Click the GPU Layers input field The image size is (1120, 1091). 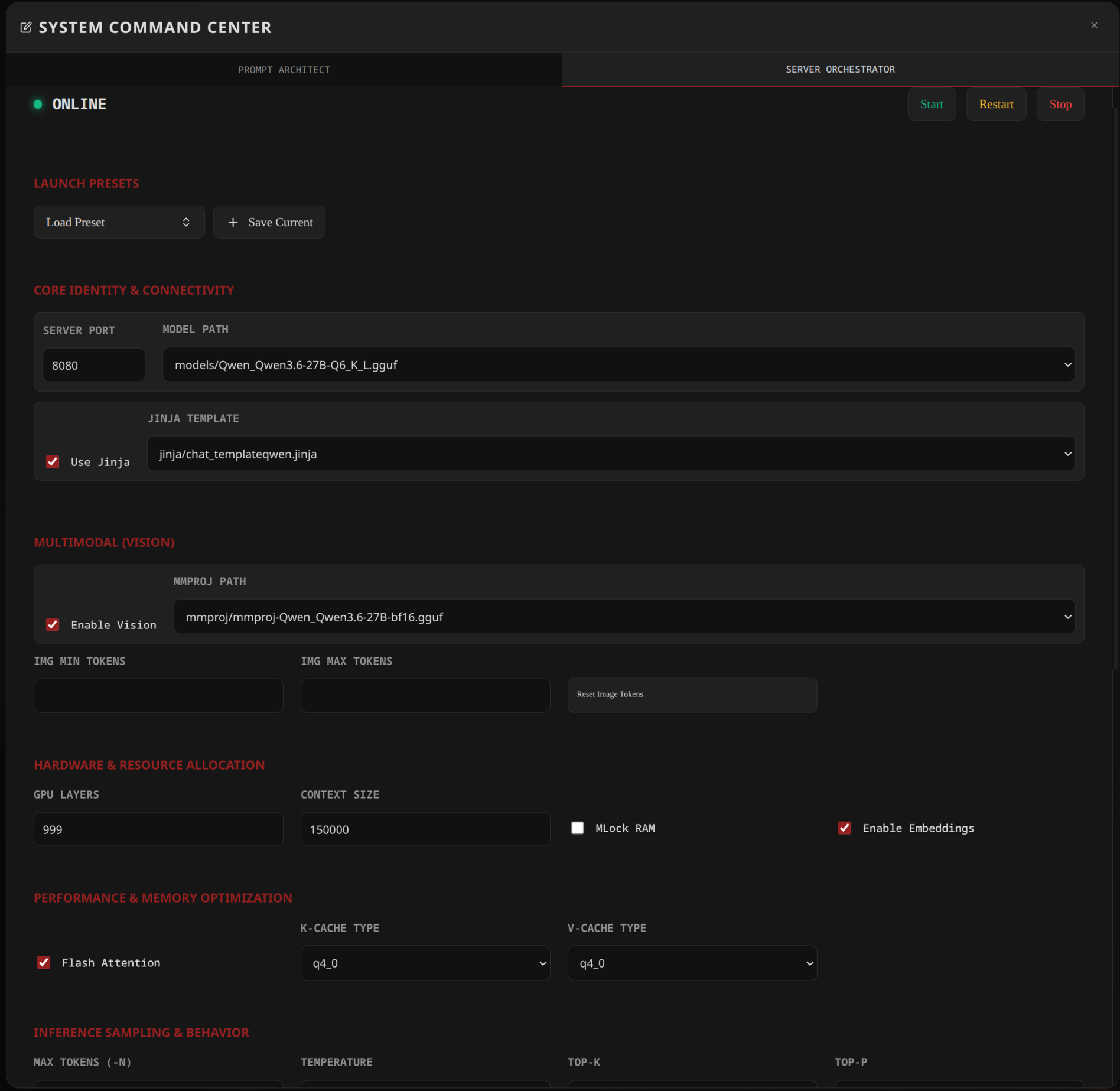click(158, 829)
